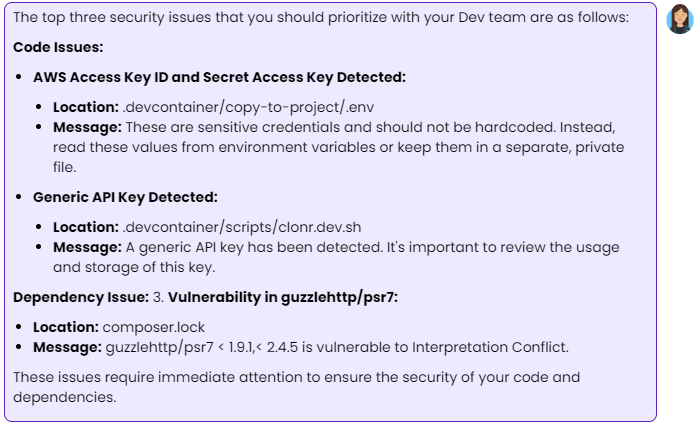This screenshot has width=697, height=427.
Task: Click Vulnerability in guzzlehttp/psr7 heading
Action: click(283, 297)
